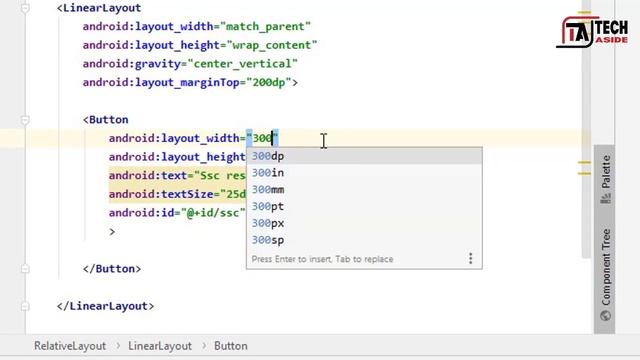This screenshot has width=640, height=360.
Task: Place cursor in layout_width value 300
Action: tap(262, 138)
